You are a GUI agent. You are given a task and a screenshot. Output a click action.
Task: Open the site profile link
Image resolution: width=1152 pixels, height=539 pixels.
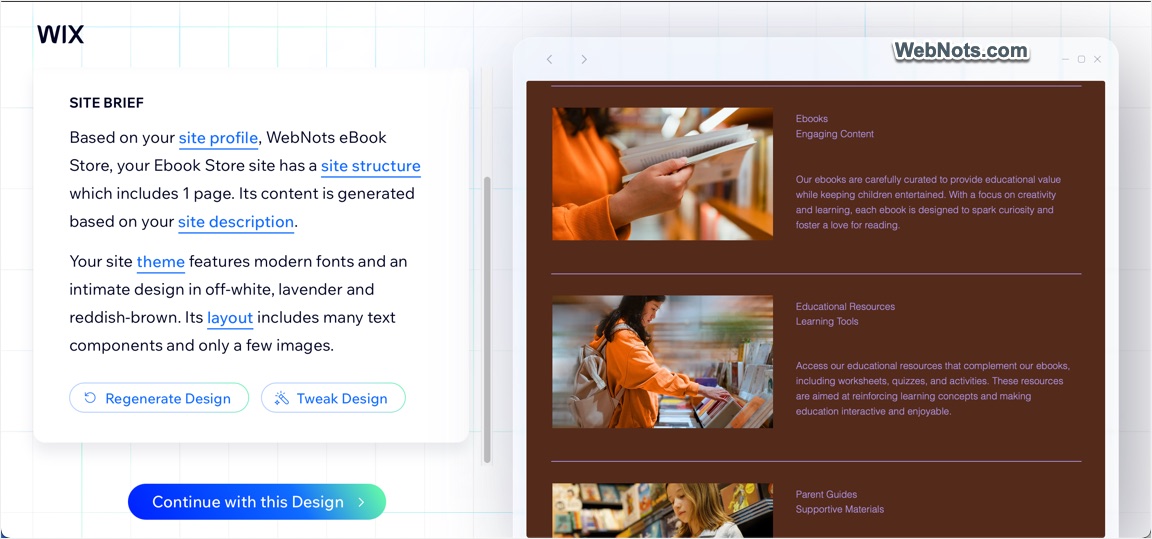tap(218, 138)
